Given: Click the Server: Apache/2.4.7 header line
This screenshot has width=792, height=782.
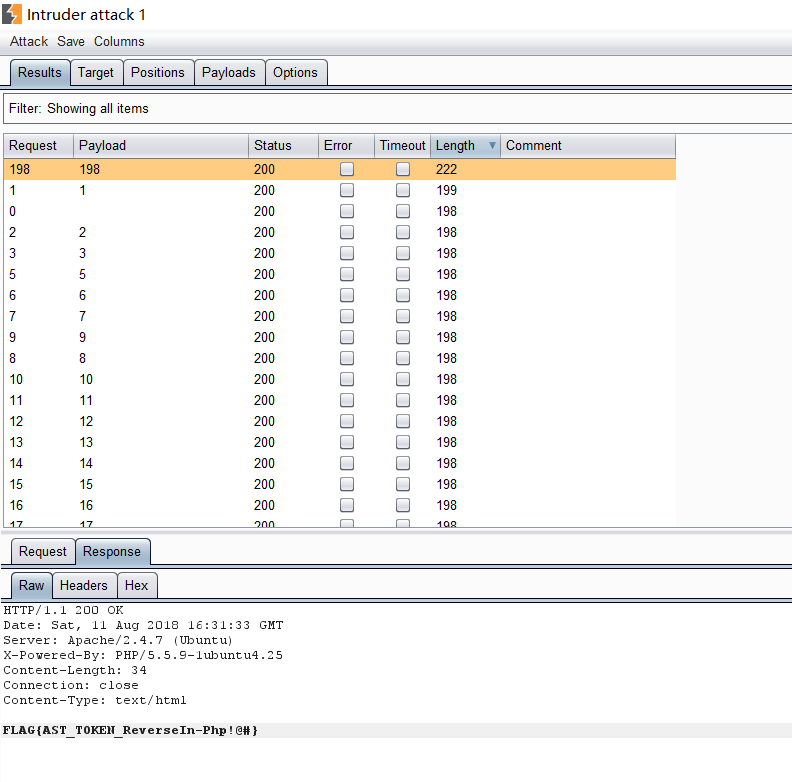Looking at the screenshot, I should coord(118,641).
